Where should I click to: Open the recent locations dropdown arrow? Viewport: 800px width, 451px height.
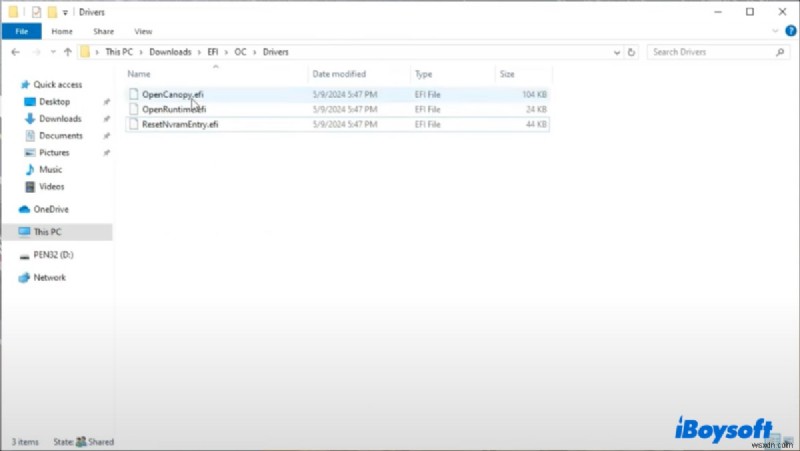pos(53,52)
